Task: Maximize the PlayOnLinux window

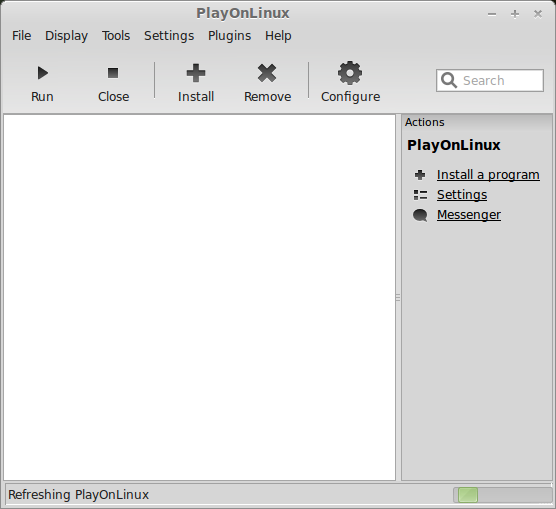Action: point(515,14)
